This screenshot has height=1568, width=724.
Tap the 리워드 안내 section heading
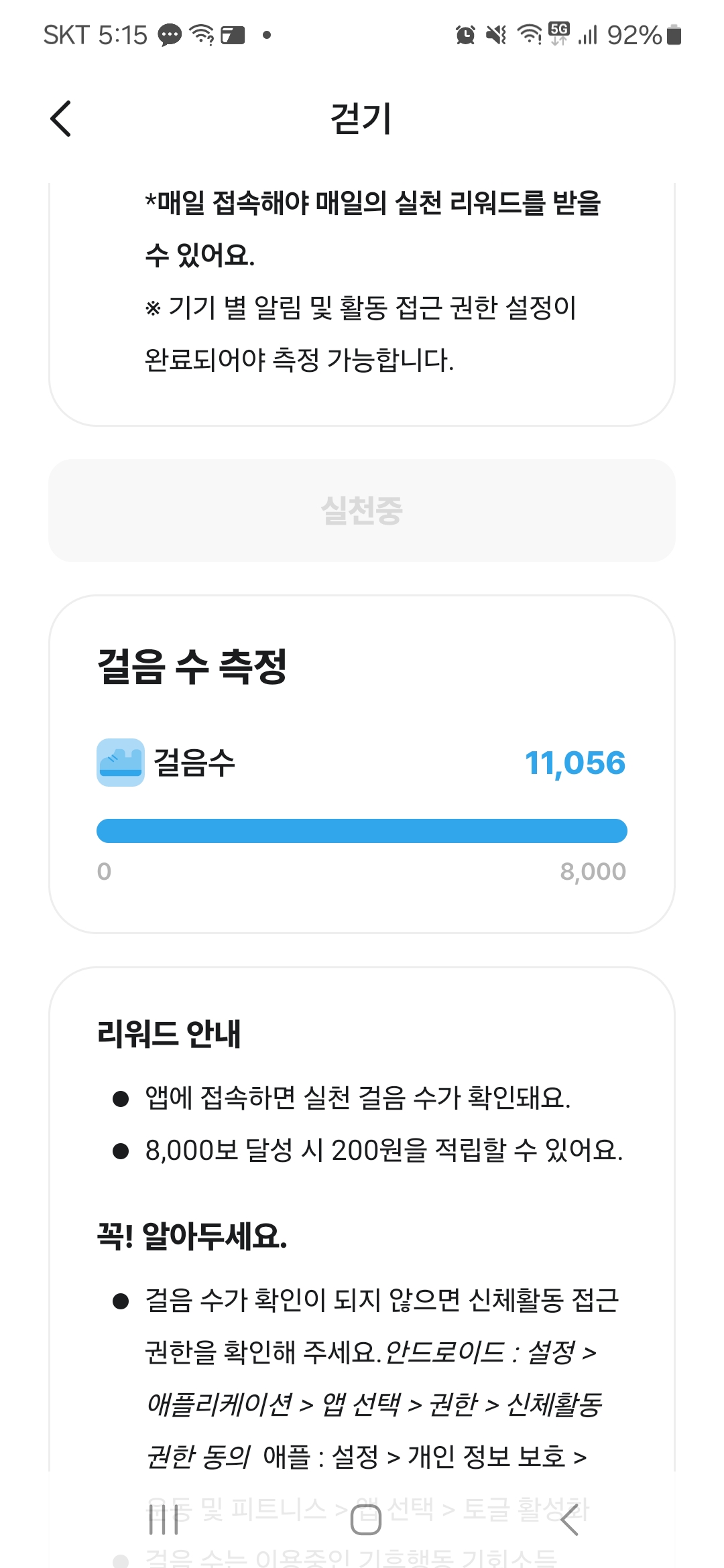(169, 1033)
